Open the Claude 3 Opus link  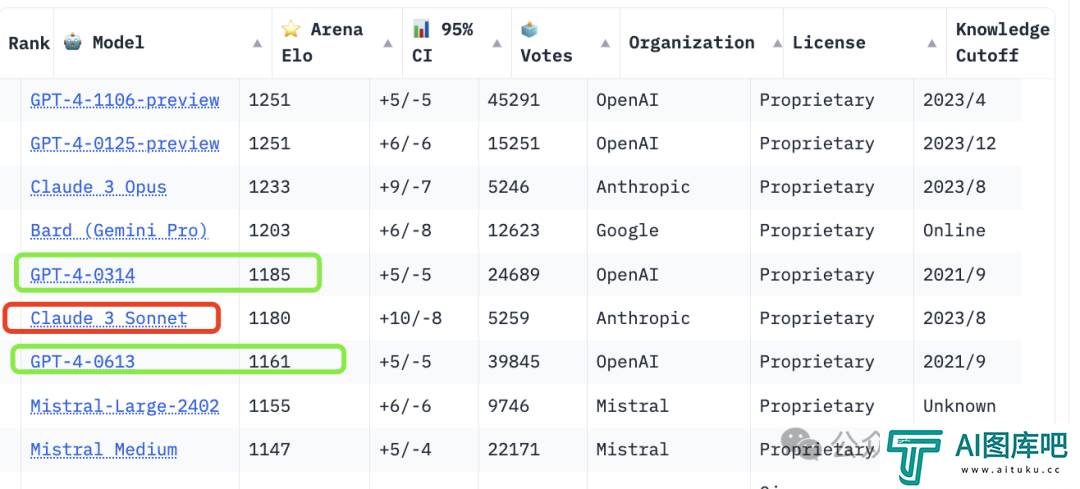pyautogui.click(x=98, y=187)
